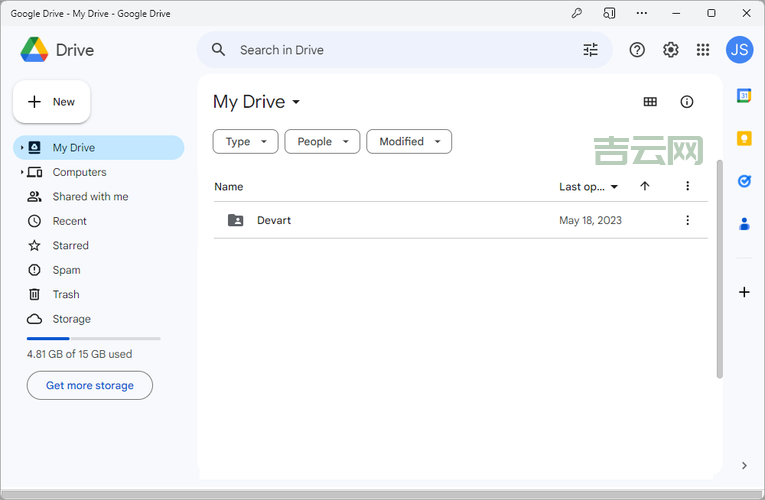Open the People filter dropdown

[322, 142]
